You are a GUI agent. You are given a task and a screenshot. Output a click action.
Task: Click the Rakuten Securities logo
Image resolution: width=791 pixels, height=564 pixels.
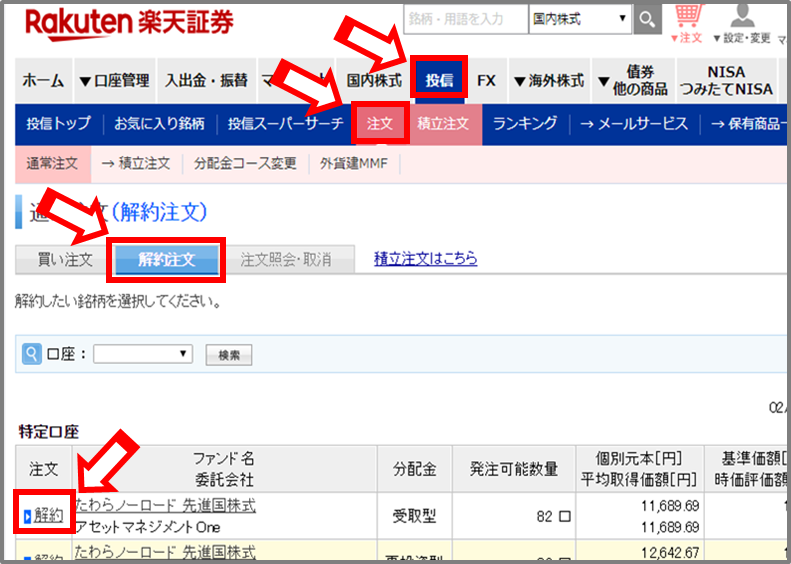pos(130,24)
